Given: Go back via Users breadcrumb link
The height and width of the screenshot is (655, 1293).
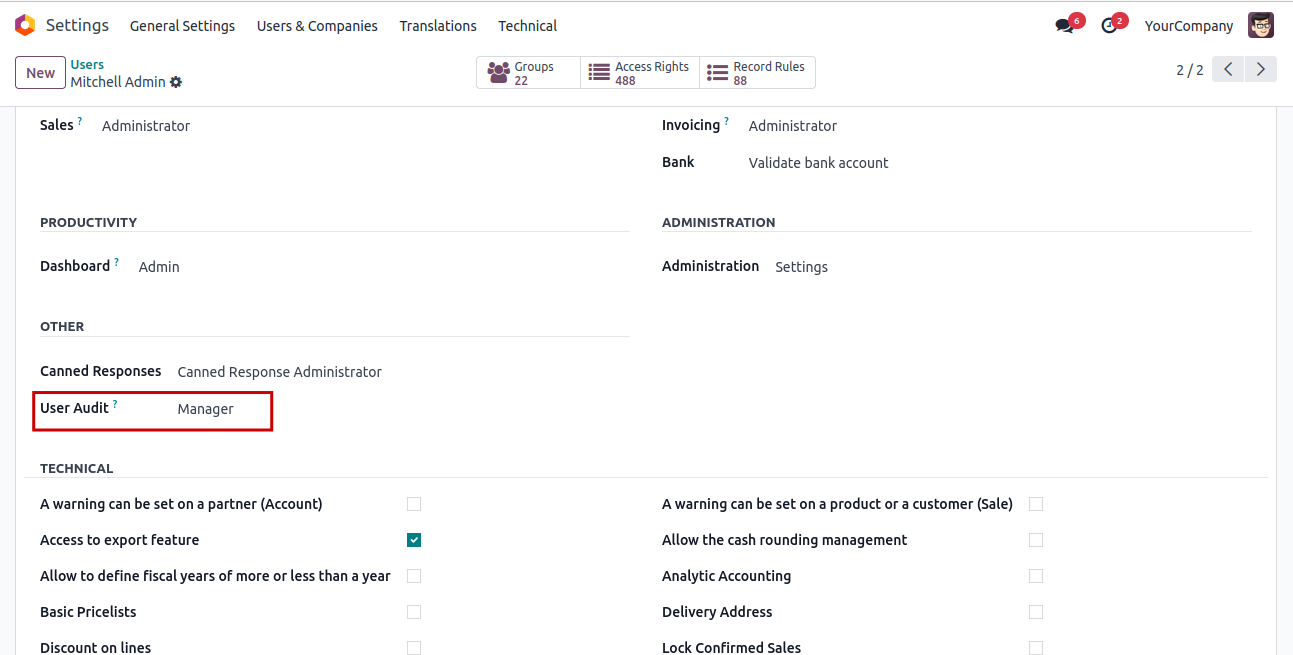Looking at the screenshot, I should coord(87,65).
